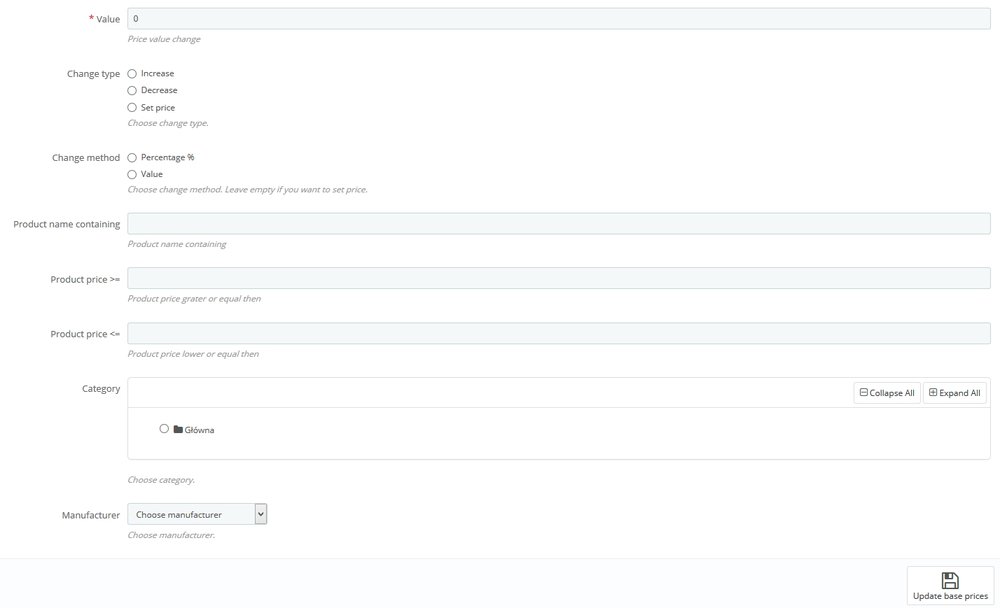This screenshot has height=608, width=1000.
Task: Select Value as the change method
Action: click(132, 173)
